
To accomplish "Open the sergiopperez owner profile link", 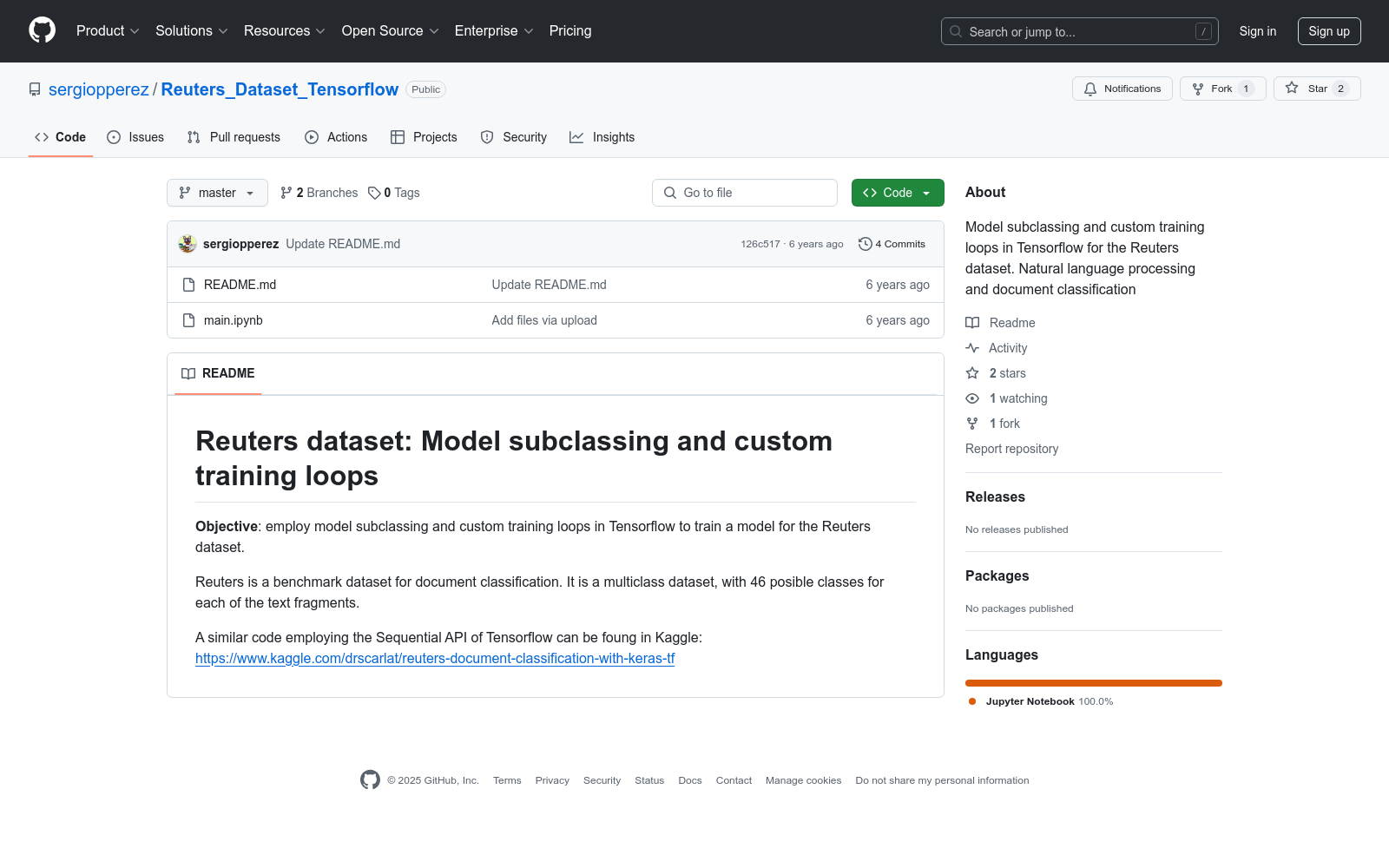I will pos(99,89).
